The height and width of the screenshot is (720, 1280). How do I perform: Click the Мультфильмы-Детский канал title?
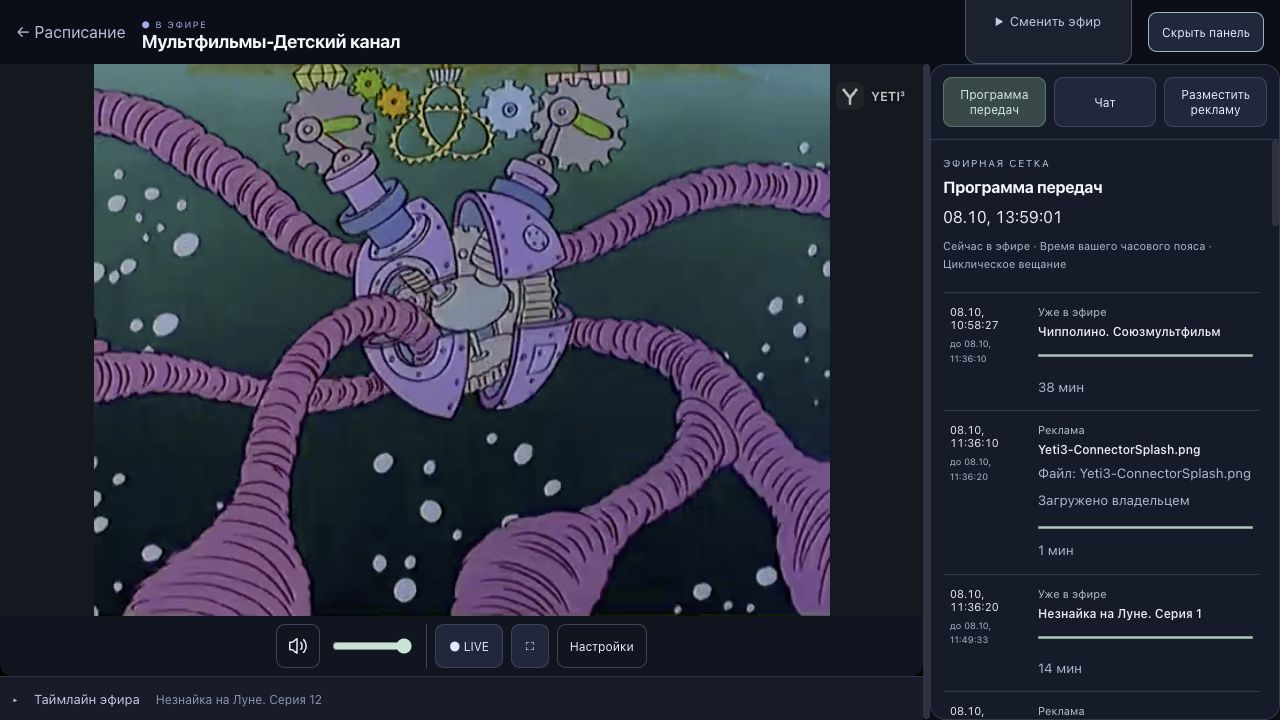pos(271,42)
